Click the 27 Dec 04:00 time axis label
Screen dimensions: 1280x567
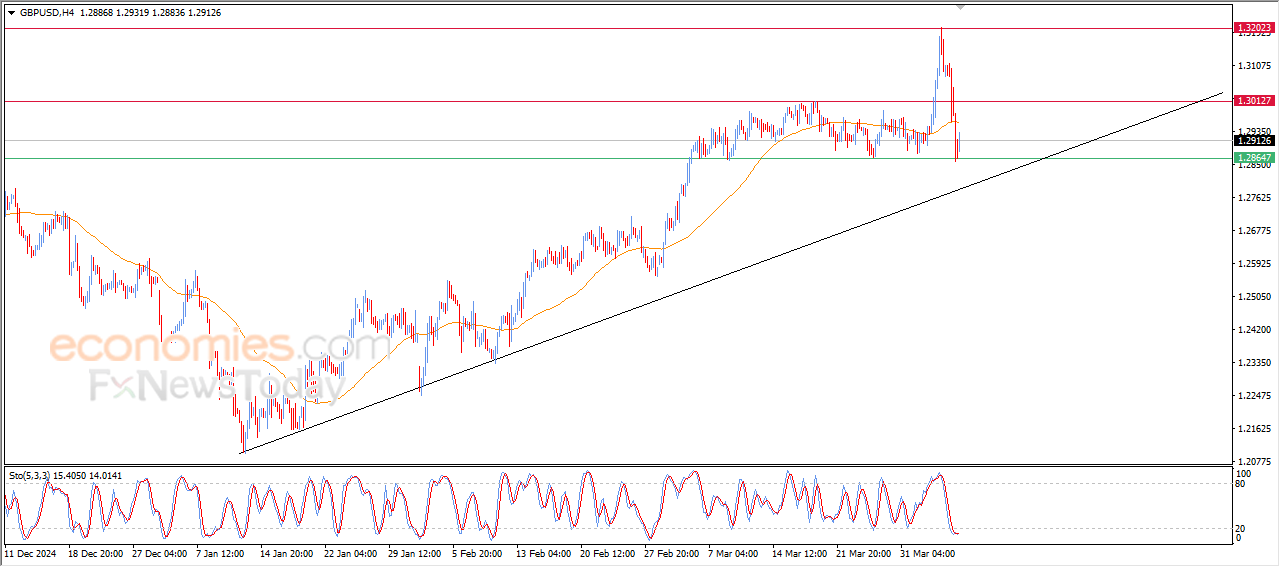pyautogui.click(x=159, y=552)
